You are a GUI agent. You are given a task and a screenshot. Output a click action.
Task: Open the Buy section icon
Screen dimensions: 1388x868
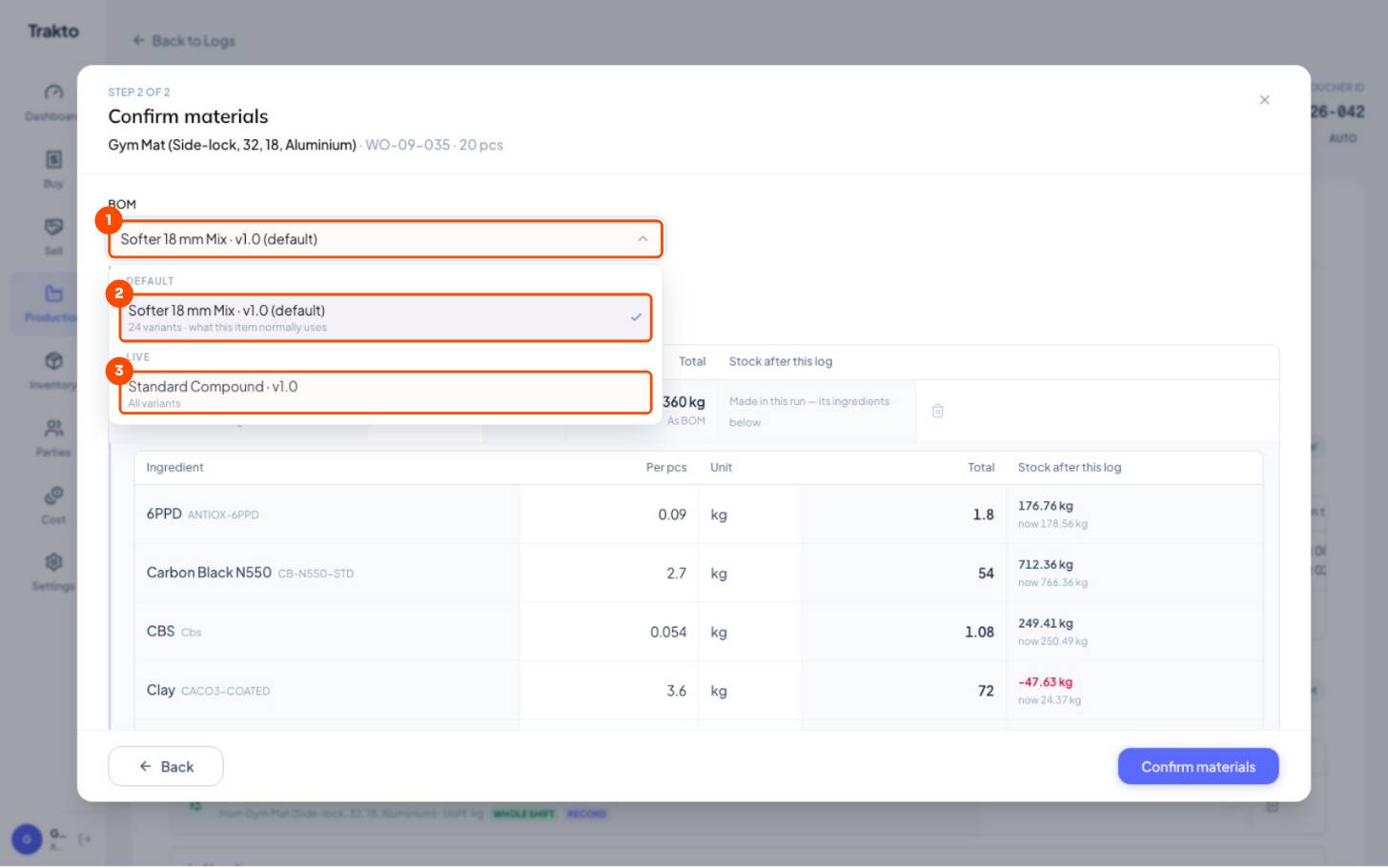[x=53, y=159]
